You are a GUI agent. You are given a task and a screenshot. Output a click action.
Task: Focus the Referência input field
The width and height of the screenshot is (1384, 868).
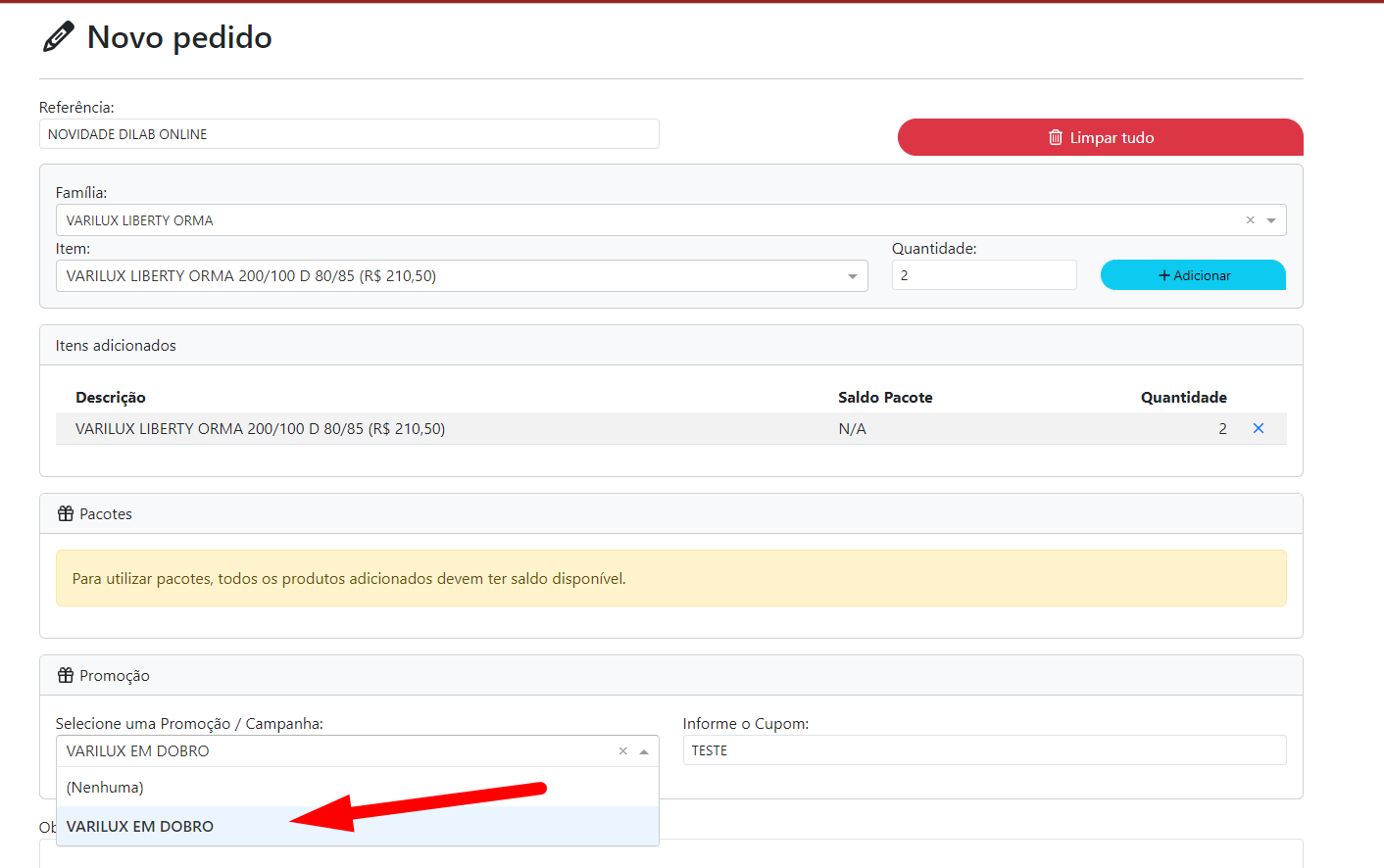(349, 134)
